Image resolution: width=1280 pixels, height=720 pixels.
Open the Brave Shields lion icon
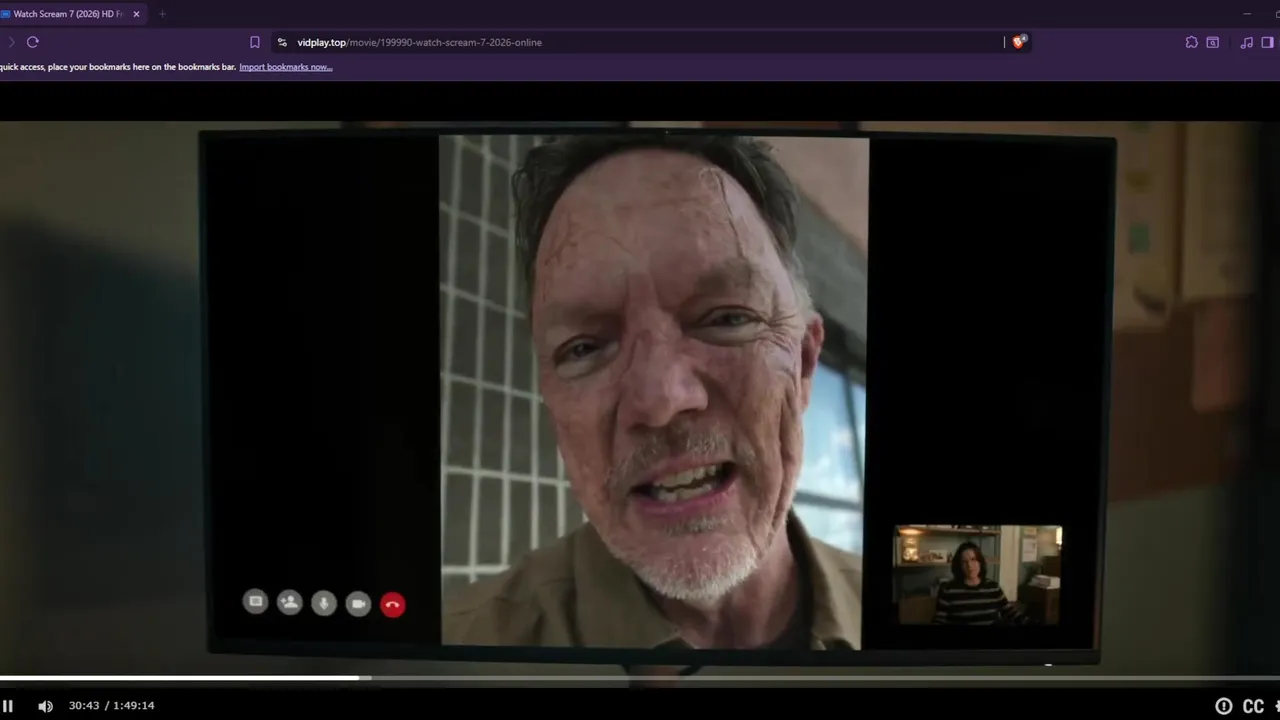[x=1019, y=42]
